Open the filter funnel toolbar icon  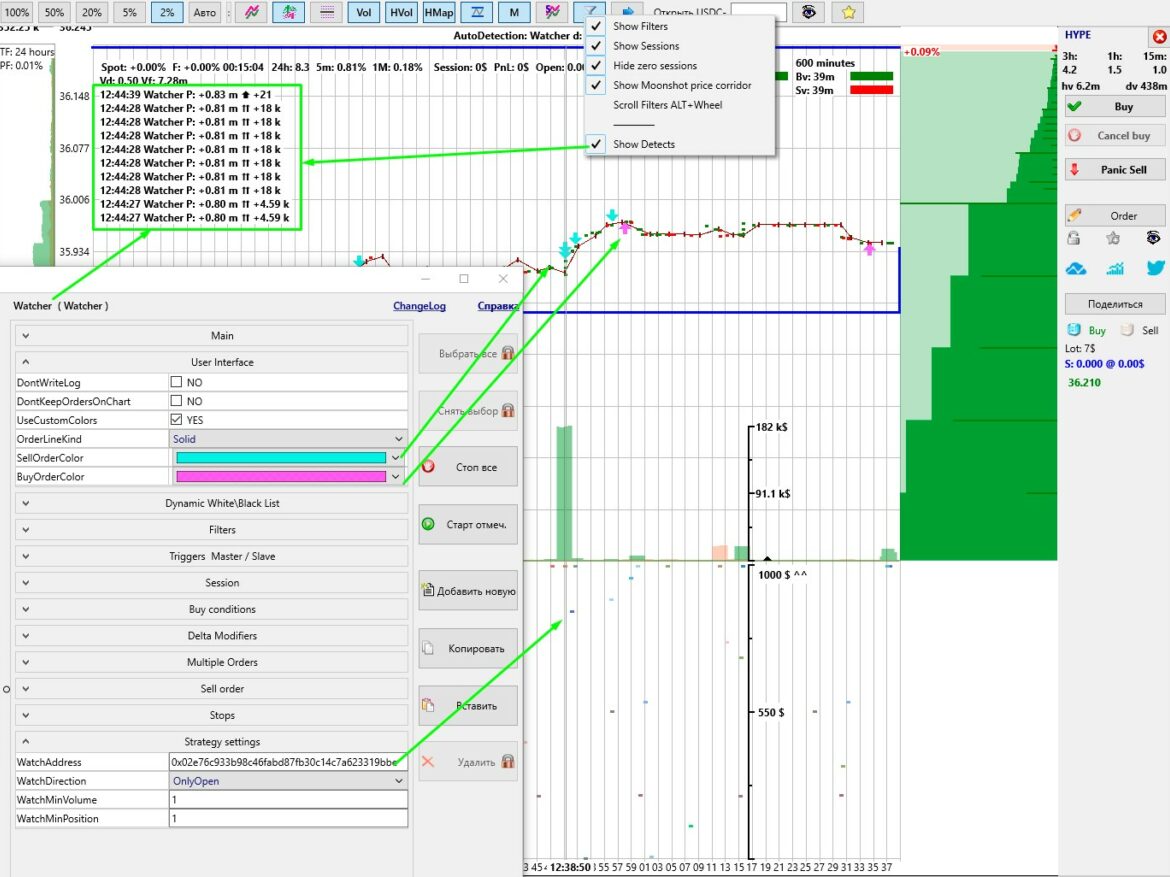(x=589, y=12)
